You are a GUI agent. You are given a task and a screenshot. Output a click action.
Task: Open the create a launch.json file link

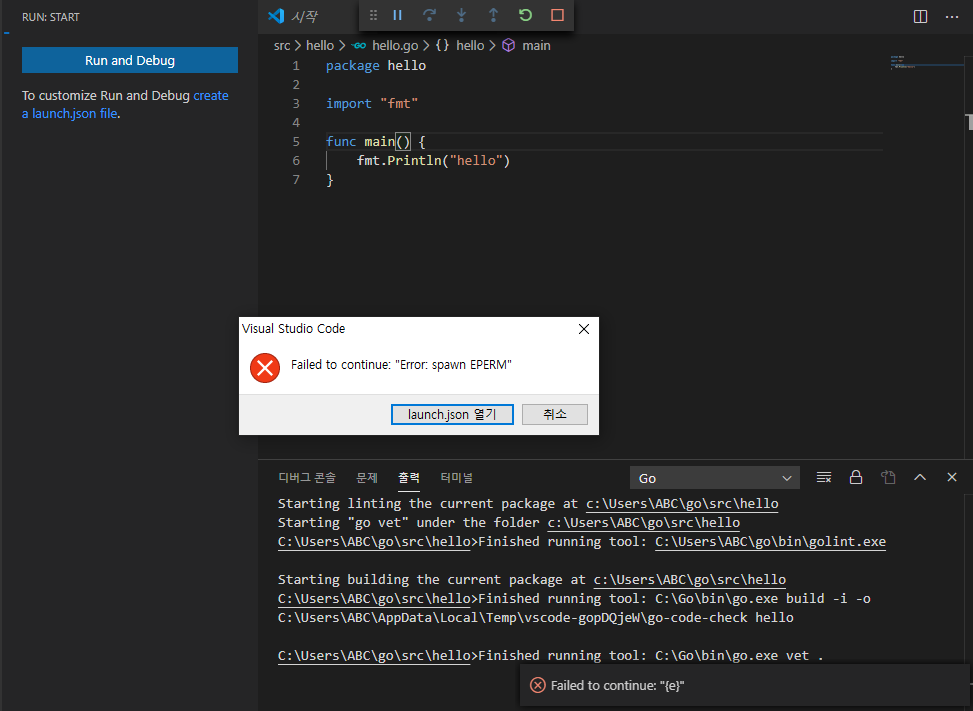click(x=69, y=113)
